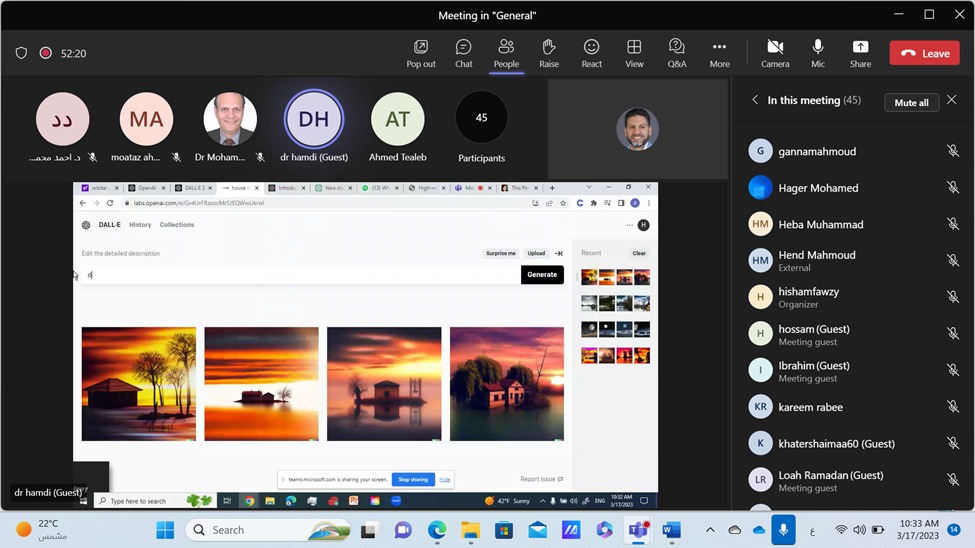975x548 pixels.
Task: Click the 45 Participants overflow circle
Action: tap(481, 118)
